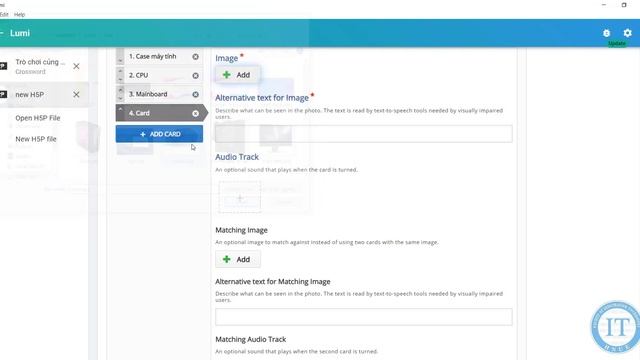Click the ADD CARD button
This screenshot has width=640, height=360.
pyautogui.click(x=159, y=134)
